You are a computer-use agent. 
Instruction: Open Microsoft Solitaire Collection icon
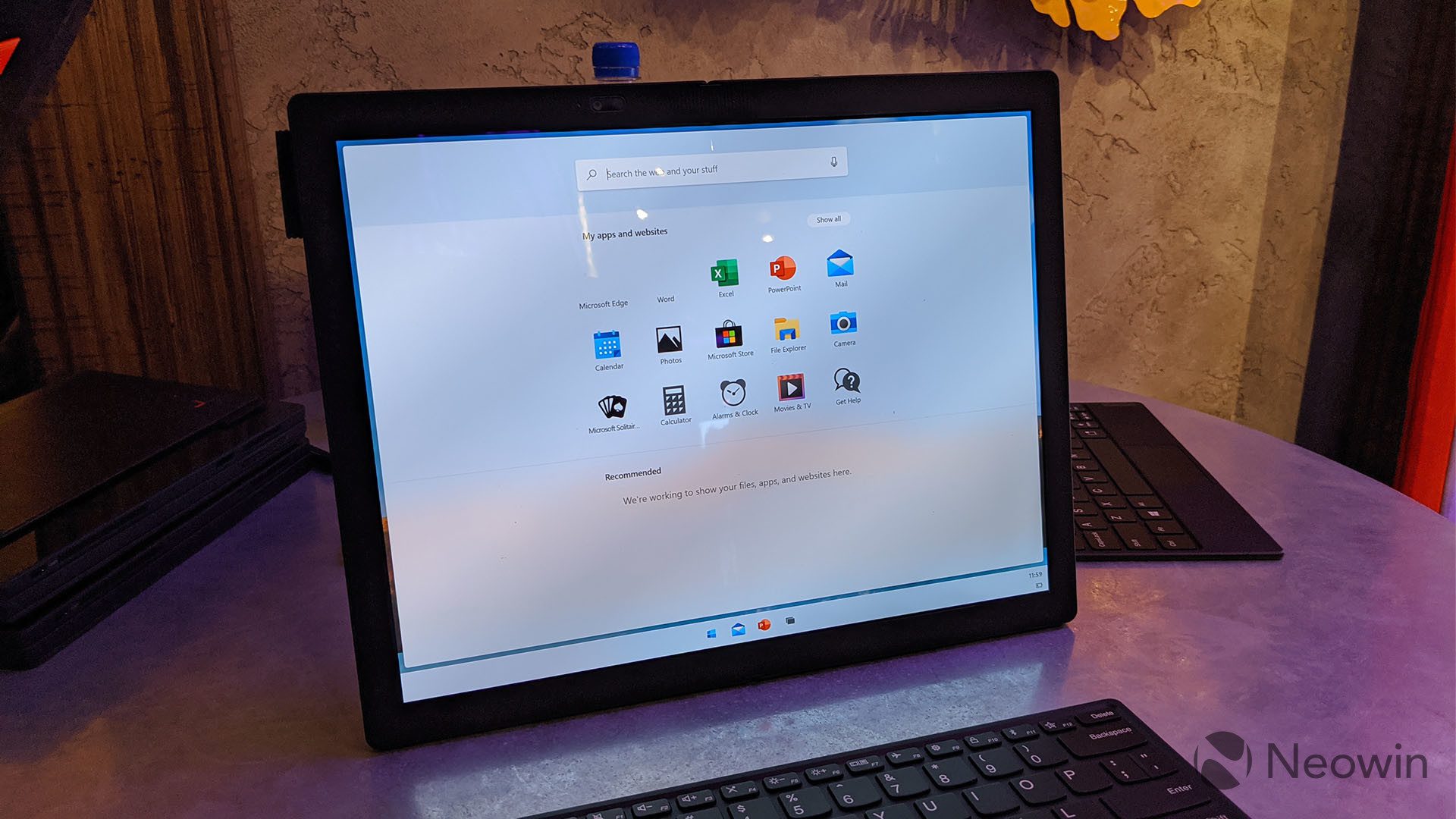(x=610, y=400)
